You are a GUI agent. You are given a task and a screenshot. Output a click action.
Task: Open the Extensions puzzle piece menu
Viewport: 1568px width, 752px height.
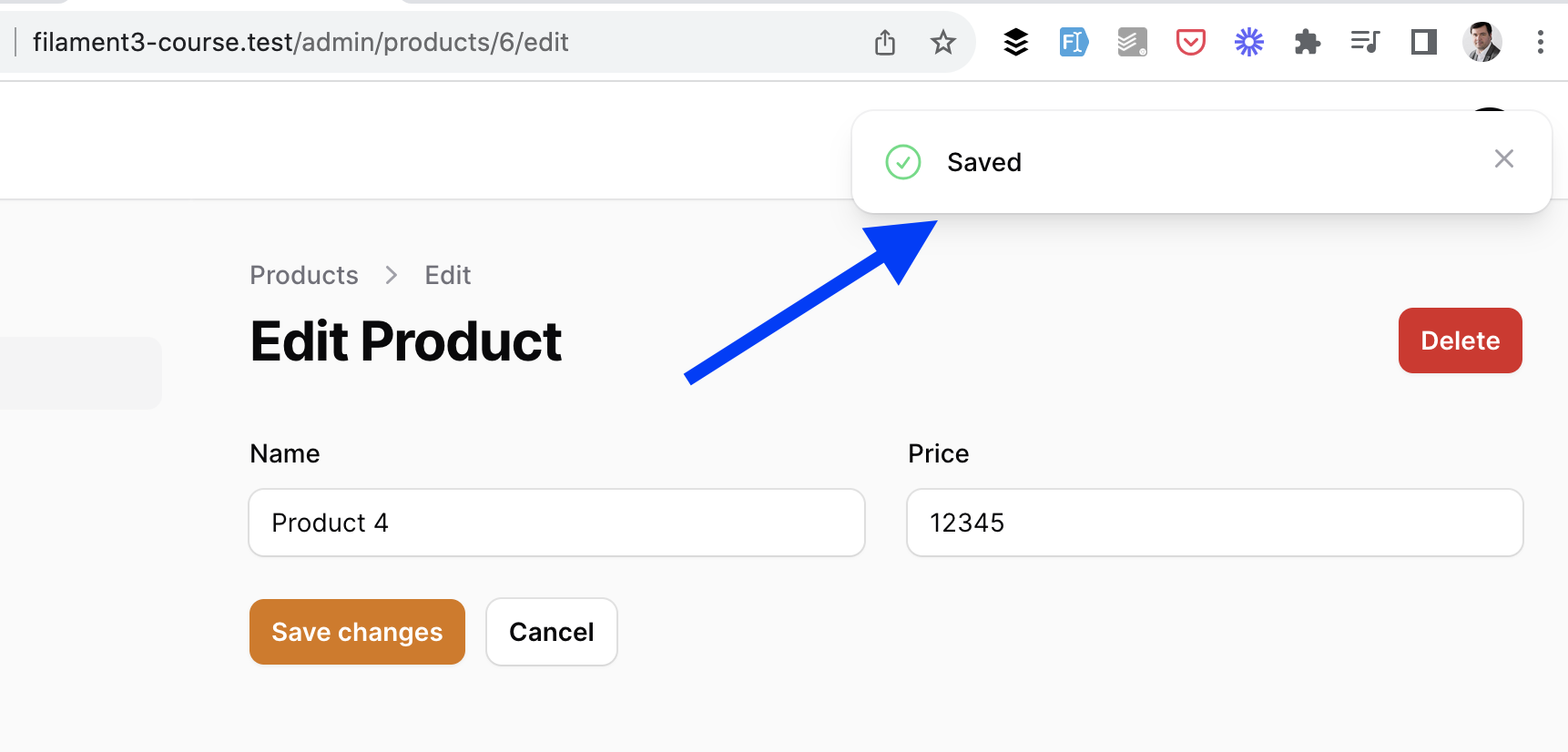coord(1308,42)
